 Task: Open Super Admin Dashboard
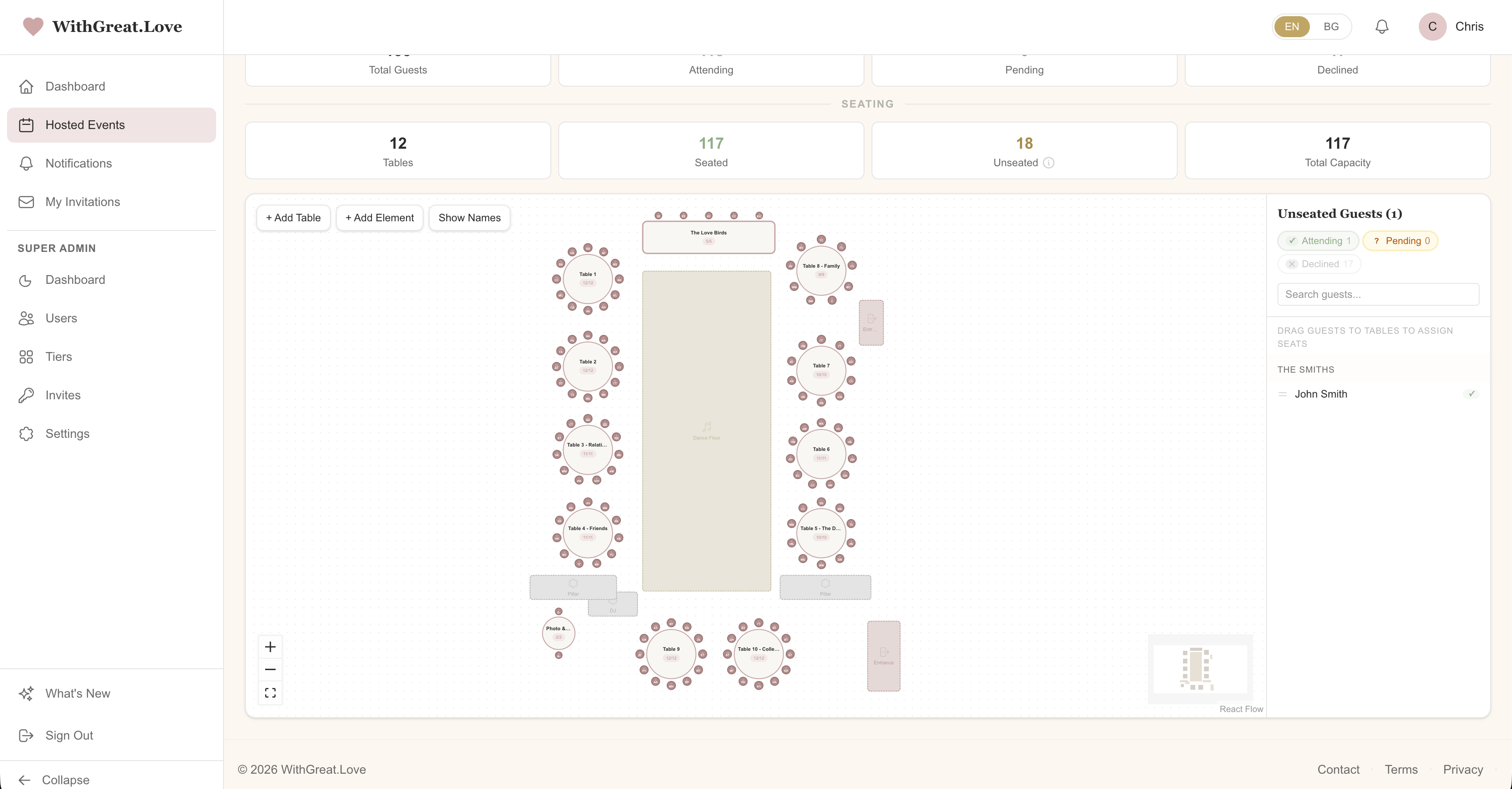click(112, 280)
